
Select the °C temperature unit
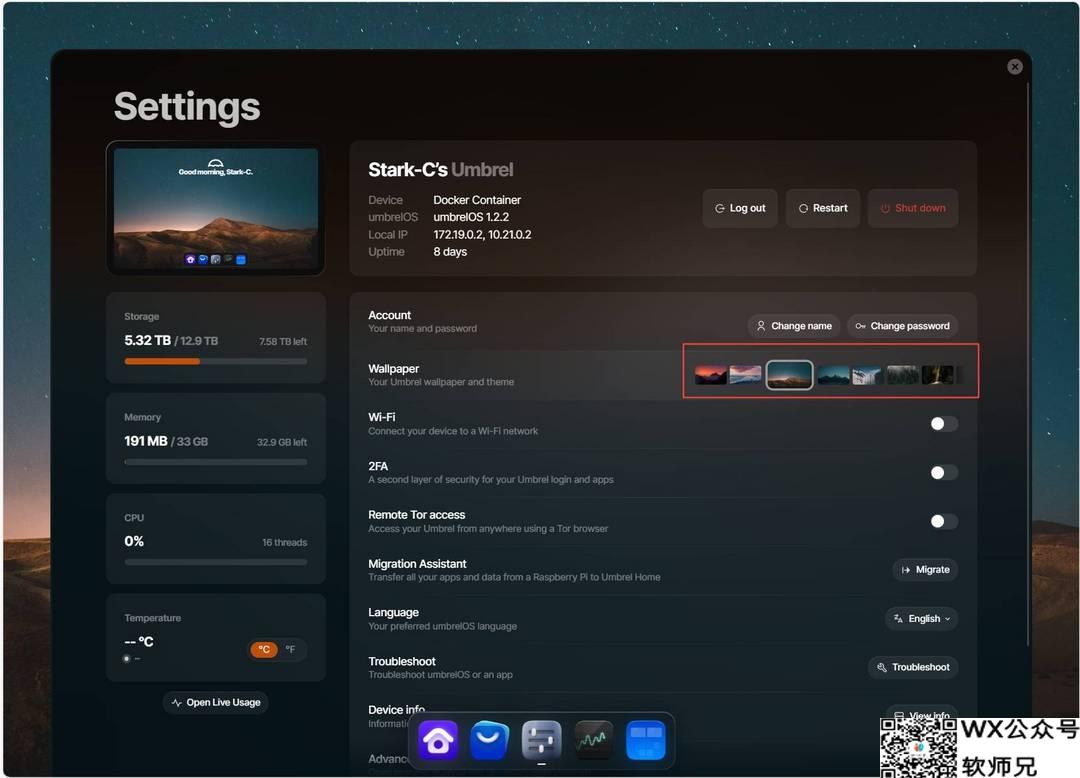[264, 649]
